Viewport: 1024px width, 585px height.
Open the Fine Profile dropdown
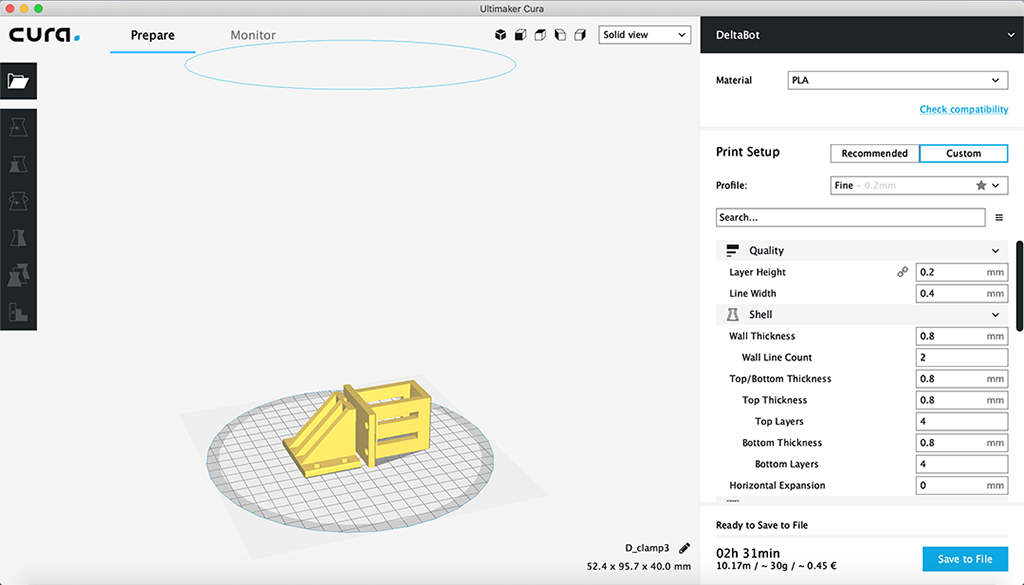pos(919,185)
